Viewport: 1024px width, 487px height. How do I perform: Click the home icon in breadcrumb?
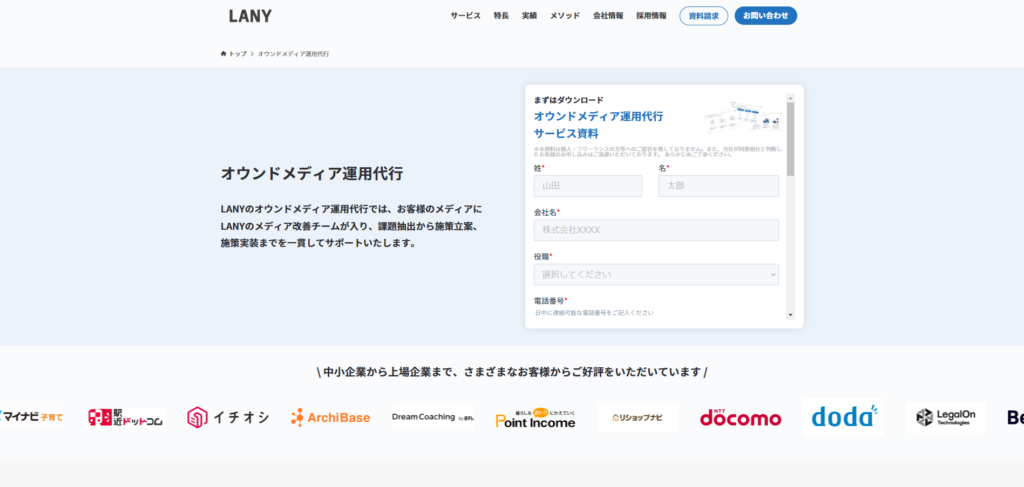pos(223,54)
